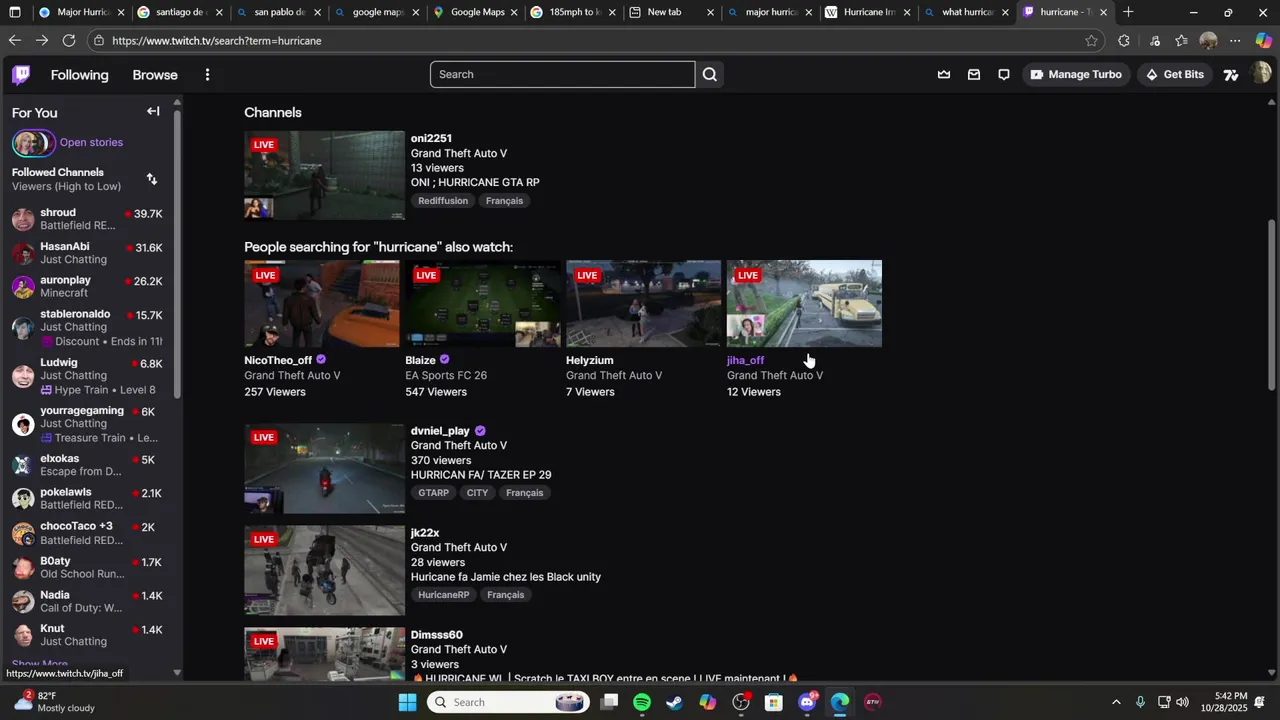Click the CITY tag
Image resolution: width=1280 pixels, height=720 pixels.
pos(477,493)
